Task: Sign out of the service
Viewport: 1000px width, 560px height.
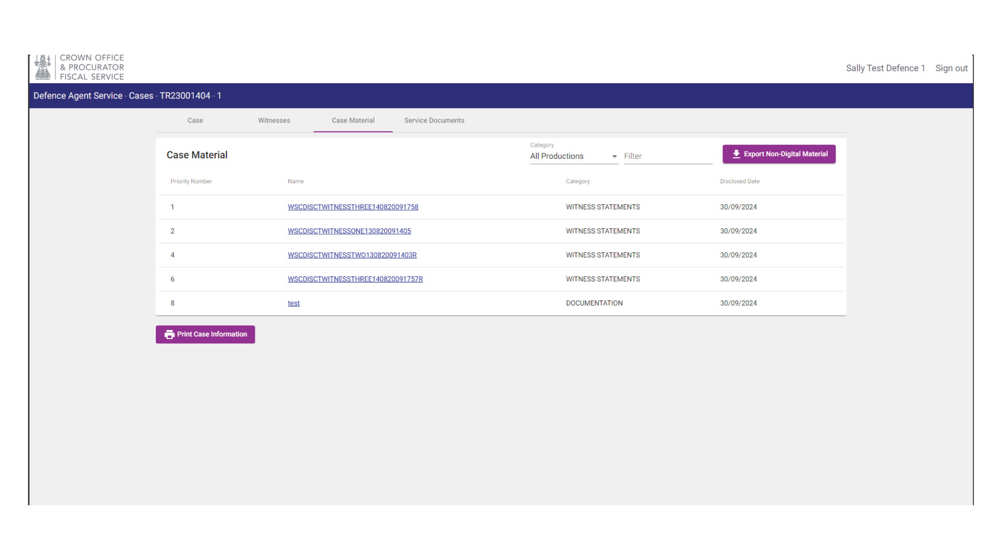Action: click(x=951, y=68)
